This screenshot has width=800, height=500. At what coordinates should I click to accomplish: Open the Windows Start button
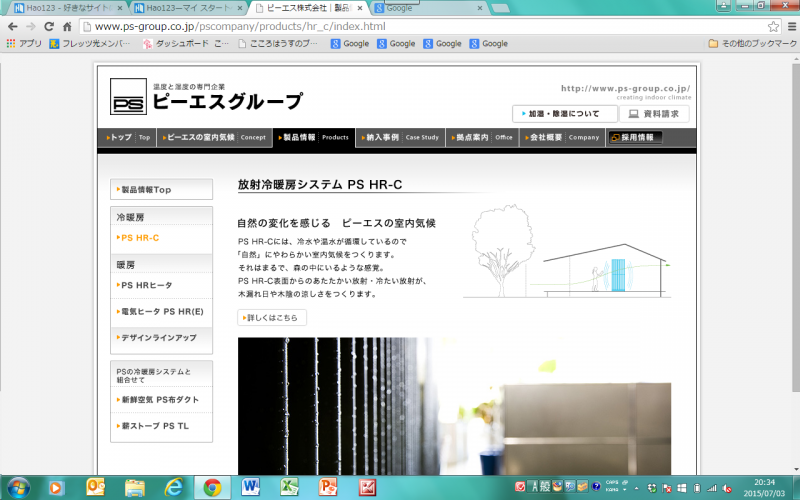click(x=18, y=488)
